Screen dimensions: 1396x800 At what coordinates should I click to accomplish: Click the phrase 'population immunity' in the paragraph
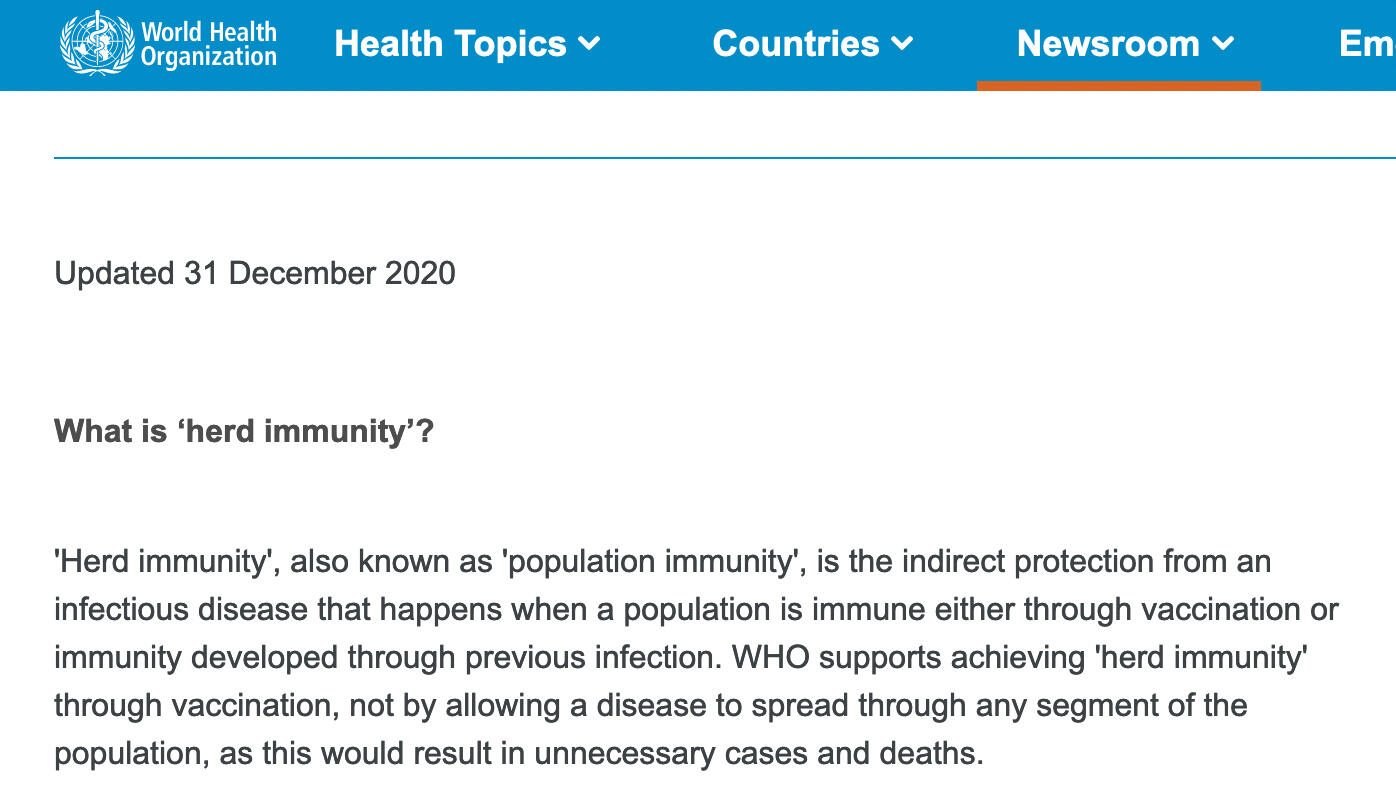tap(653, 562)
